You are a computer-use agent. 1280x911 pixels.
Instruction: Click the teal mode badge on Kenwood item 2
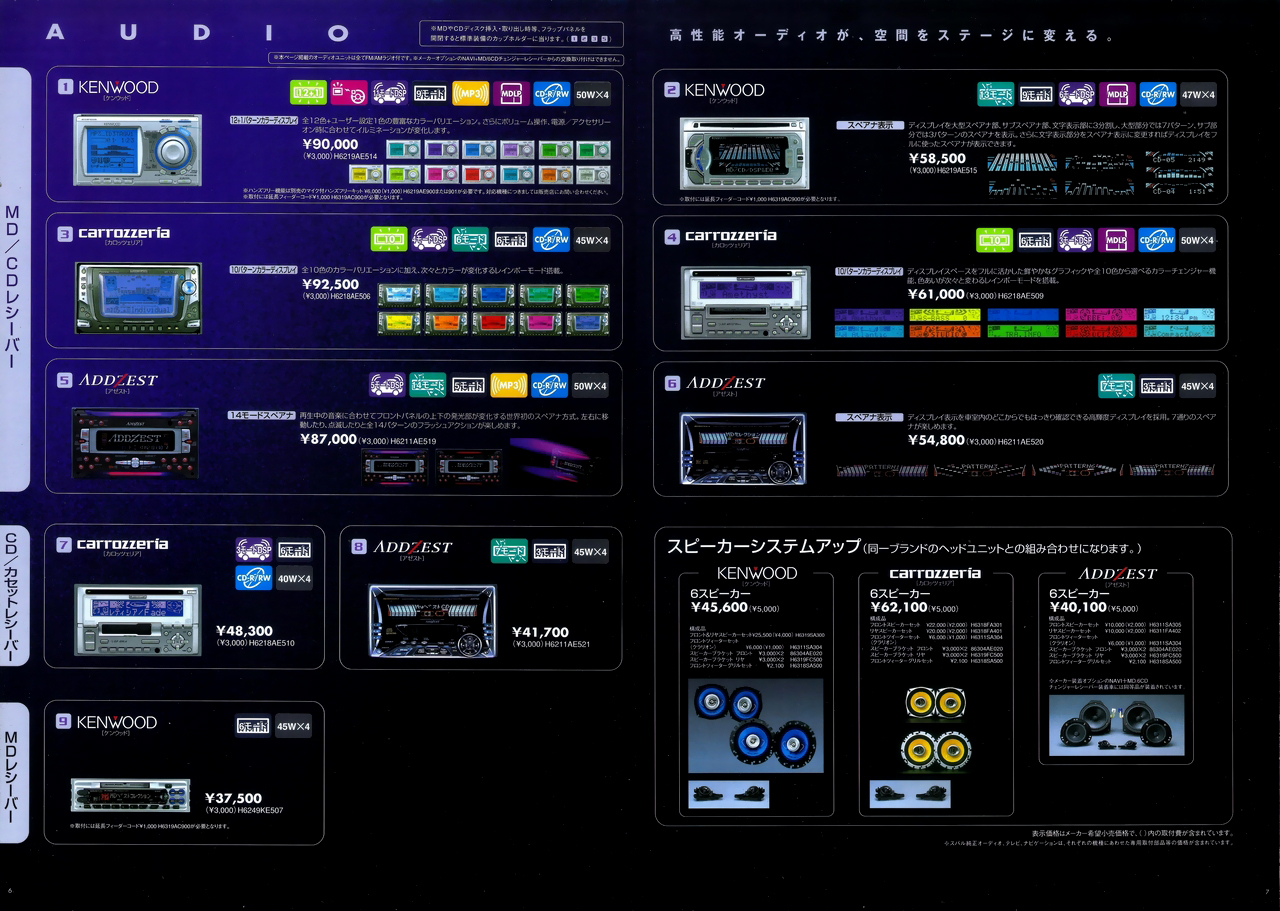pyautogui.click(x=995, y=95)
